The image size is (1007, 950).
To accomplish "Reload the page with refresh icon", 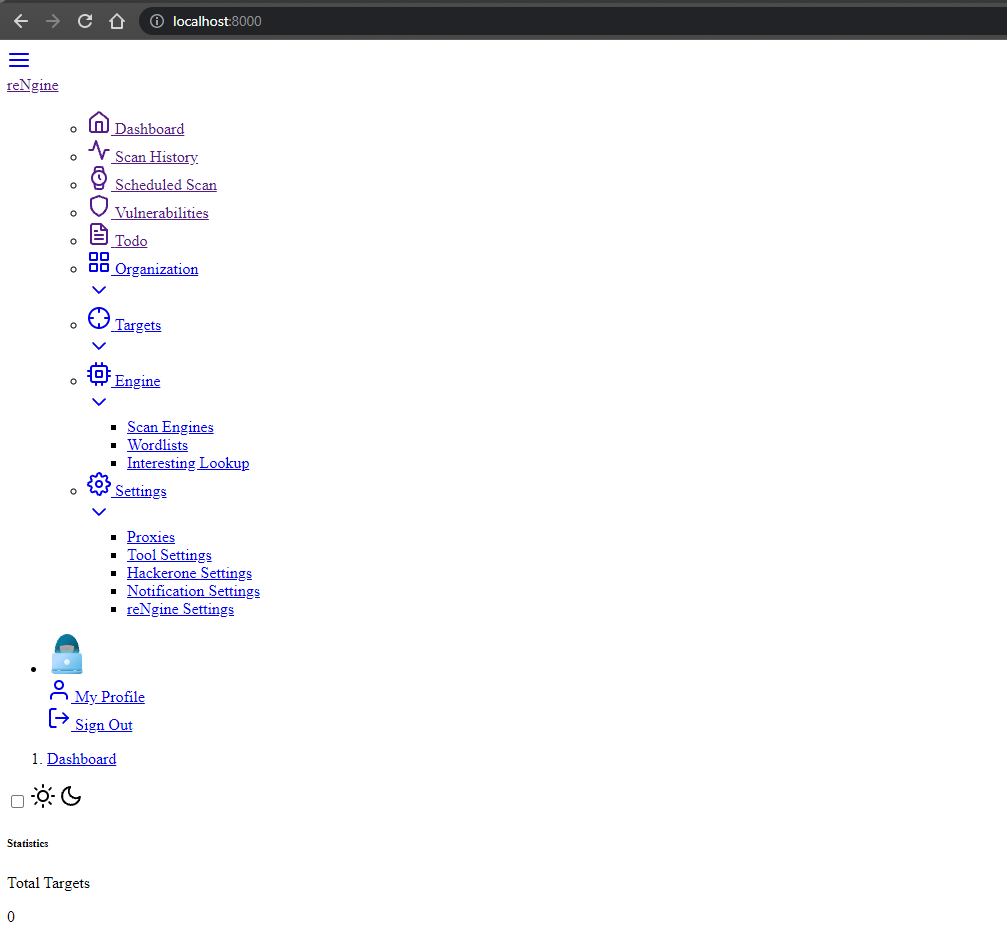I will 85,21.
